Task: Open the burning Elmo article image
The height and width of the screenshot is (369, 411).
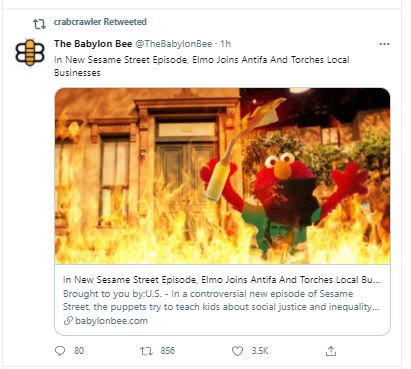Action: click(x=222, y=176)
